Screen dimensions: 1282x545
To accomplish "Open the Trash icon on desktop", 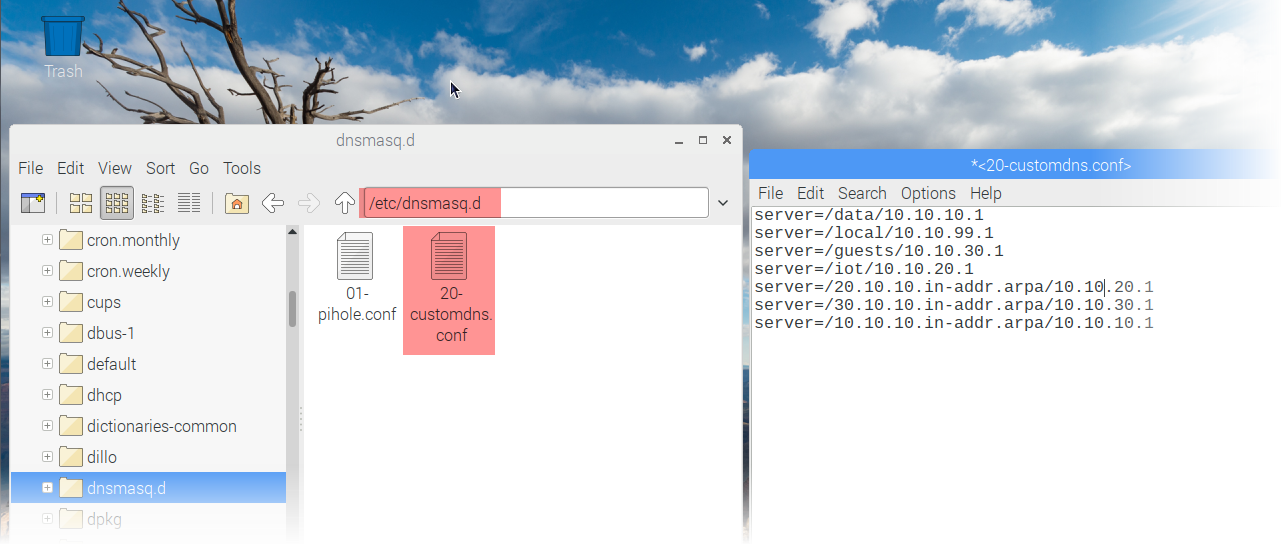I will (63, 45).
